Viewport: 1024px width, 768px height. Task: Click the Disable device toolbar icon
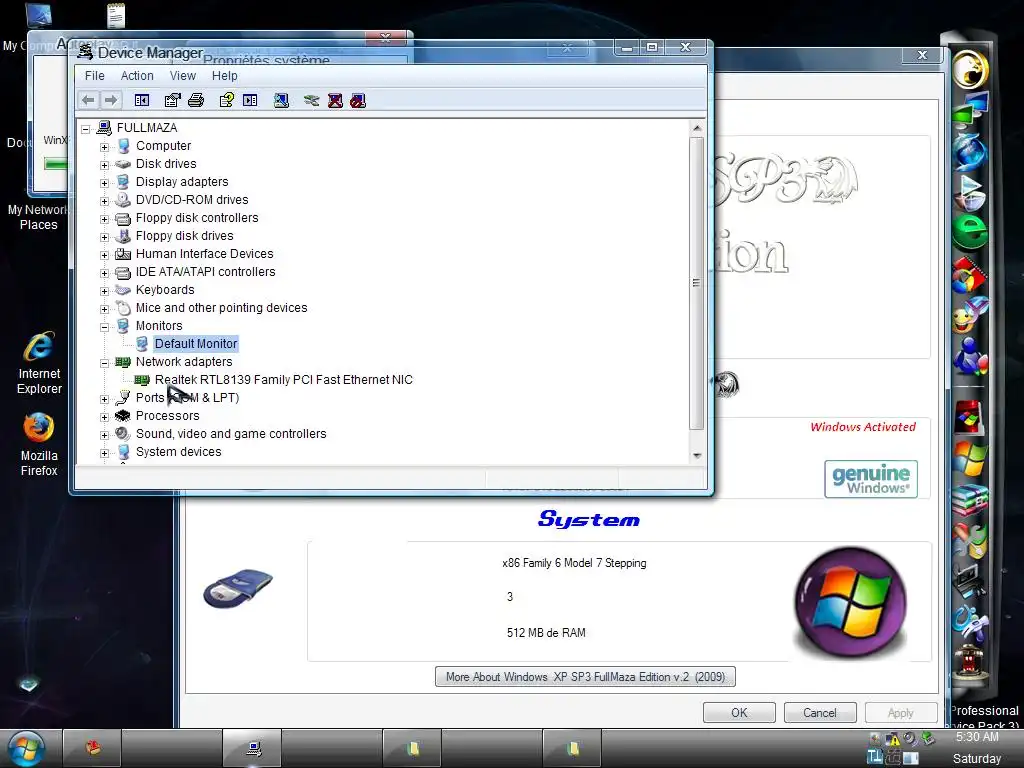358,100
